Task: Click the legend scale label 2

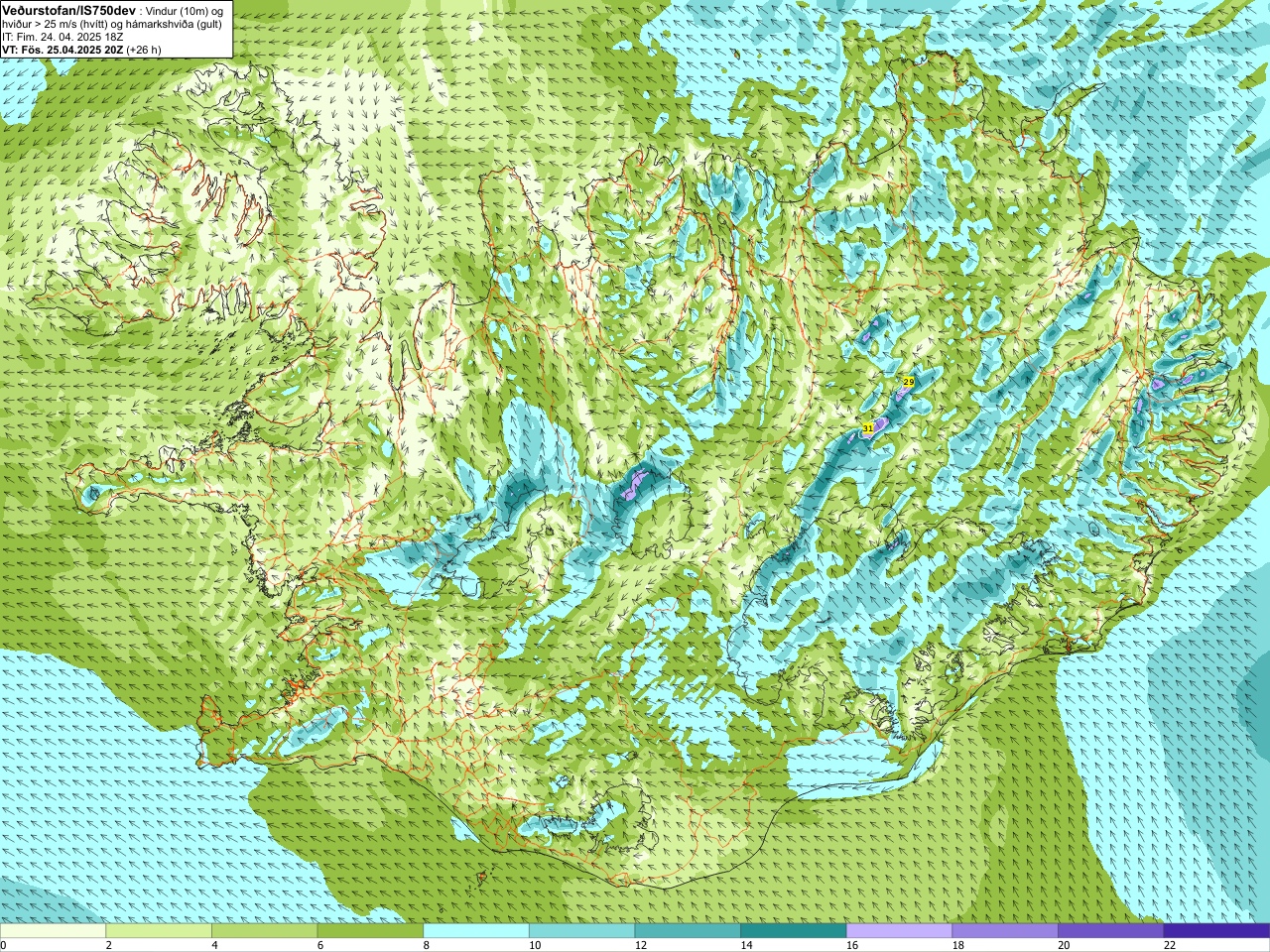Action: point(109,945)
